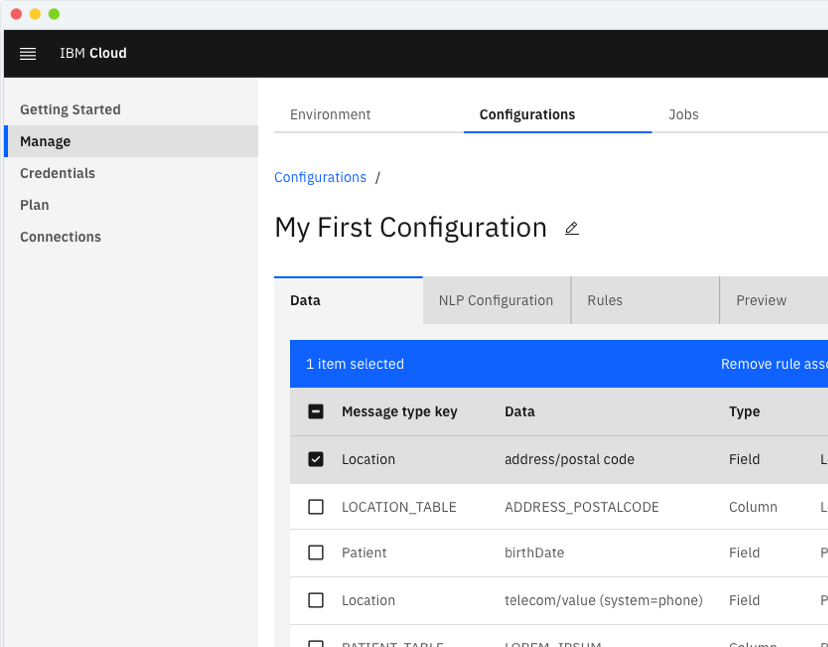Screen dimensions: 828x647
Task: Open the Jobs tab
Action: [x=683, y=115]
